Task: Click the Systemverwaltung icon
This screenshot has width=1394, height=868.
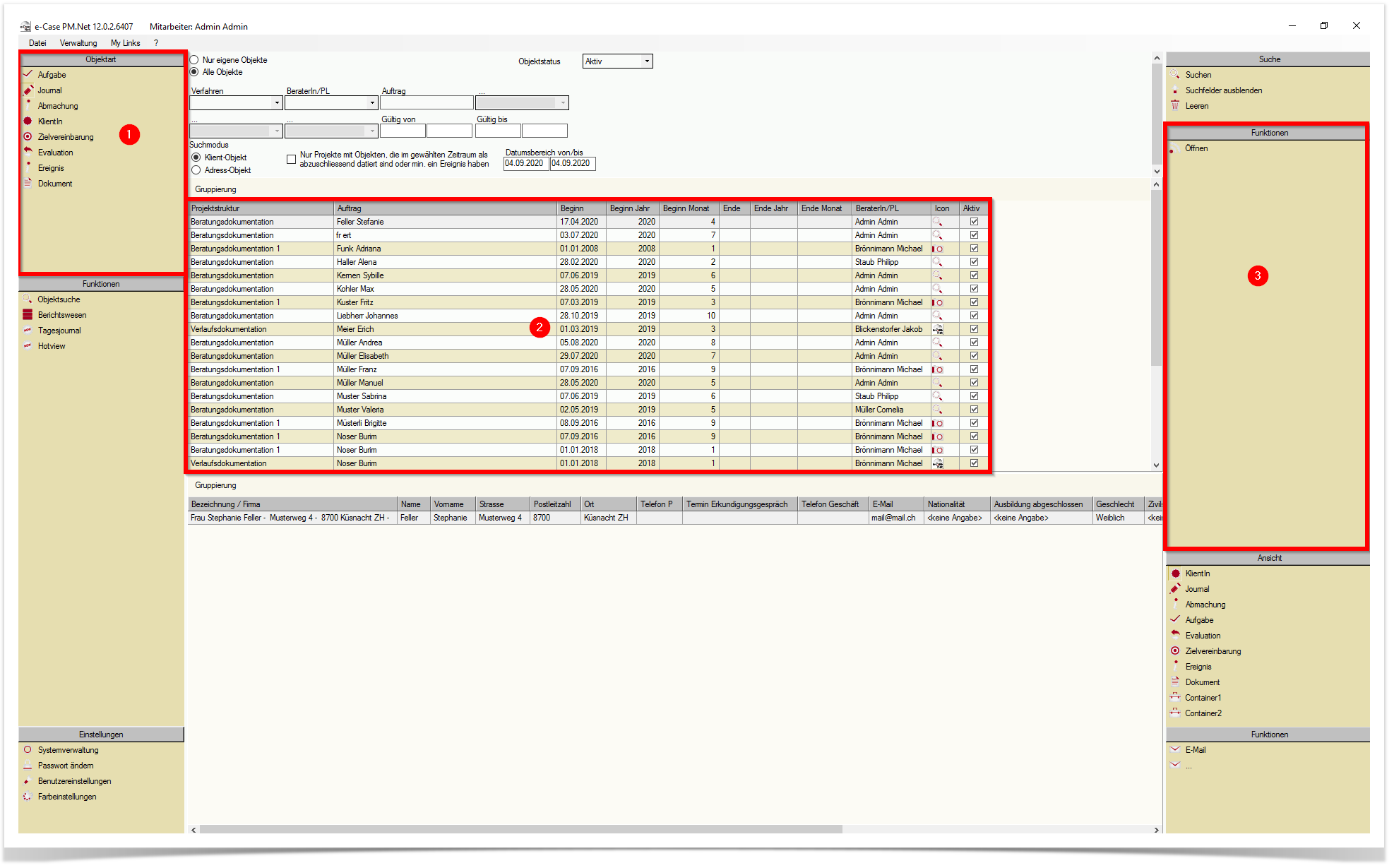Action: [x=28, y=749]
